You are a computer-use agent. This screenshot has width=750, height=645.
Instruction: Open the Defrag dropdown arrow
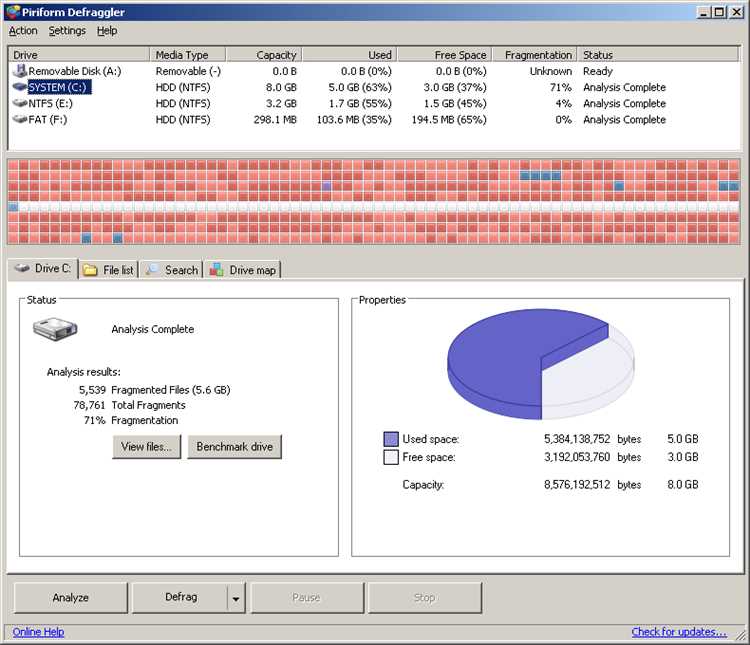click(x=236, y=598)
